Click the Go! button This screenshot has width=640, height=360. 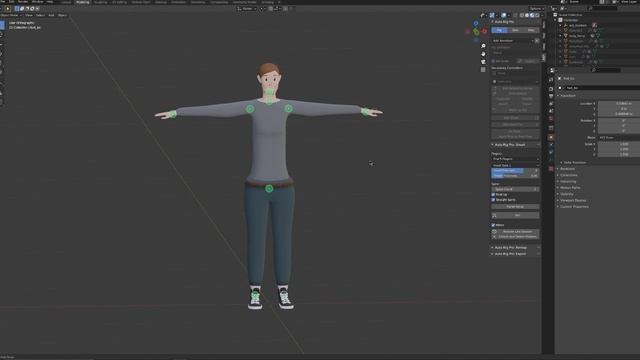click(515, 215)
